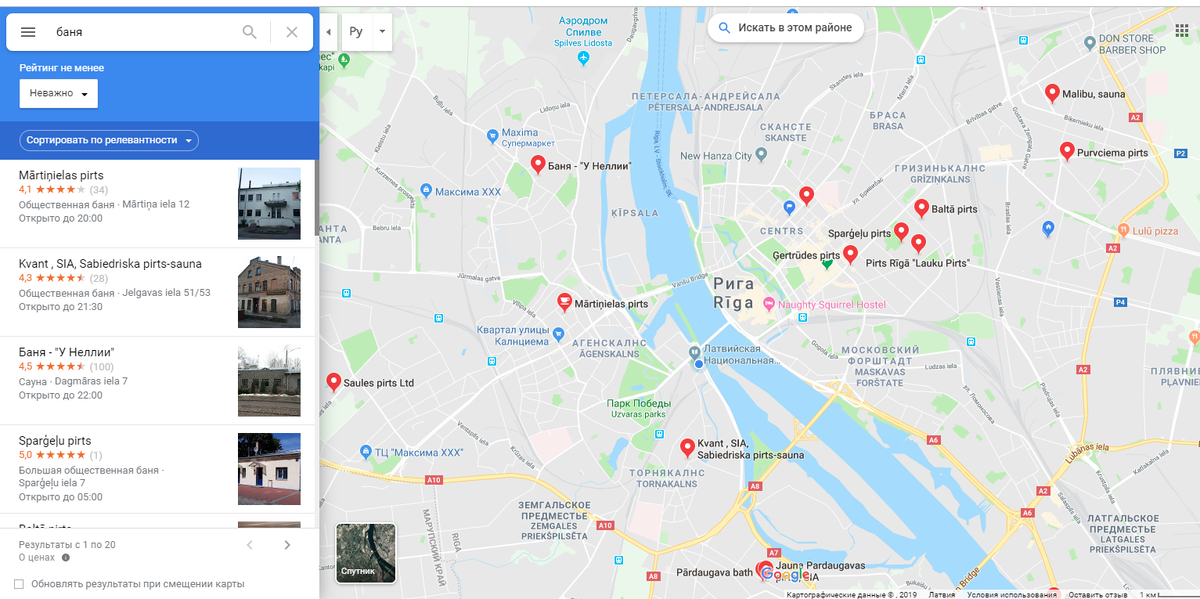The width and height of the screenshot is (1200, 599).
Task: Select the Malibu, sauna map pin
Action: click(x=1051, y=93)
